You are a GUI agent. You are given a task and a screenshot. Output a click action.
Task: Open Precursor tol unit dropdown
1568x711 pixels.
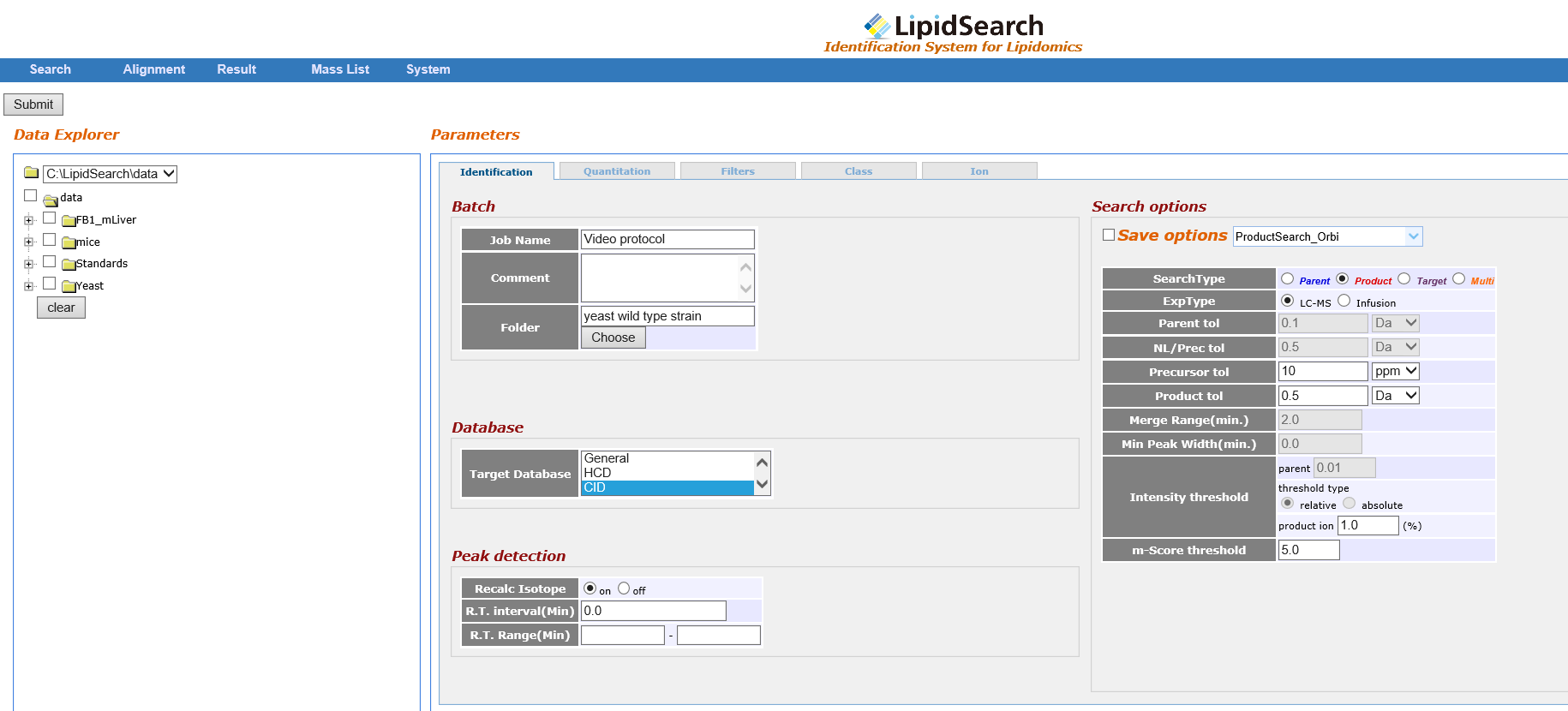click(1396, 371)
